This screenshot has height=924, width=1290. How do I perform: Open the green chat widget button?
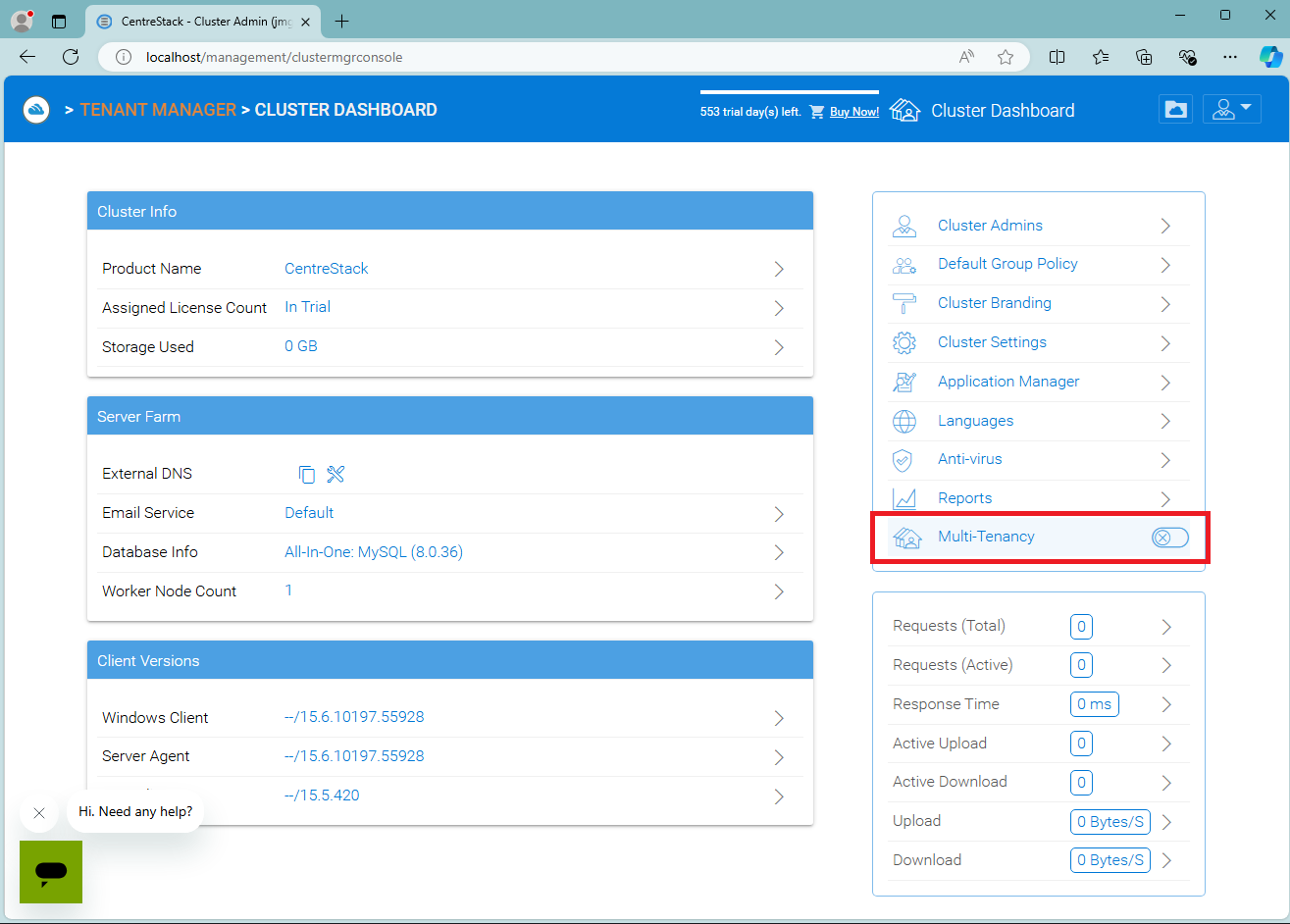[x=51, y=872]
